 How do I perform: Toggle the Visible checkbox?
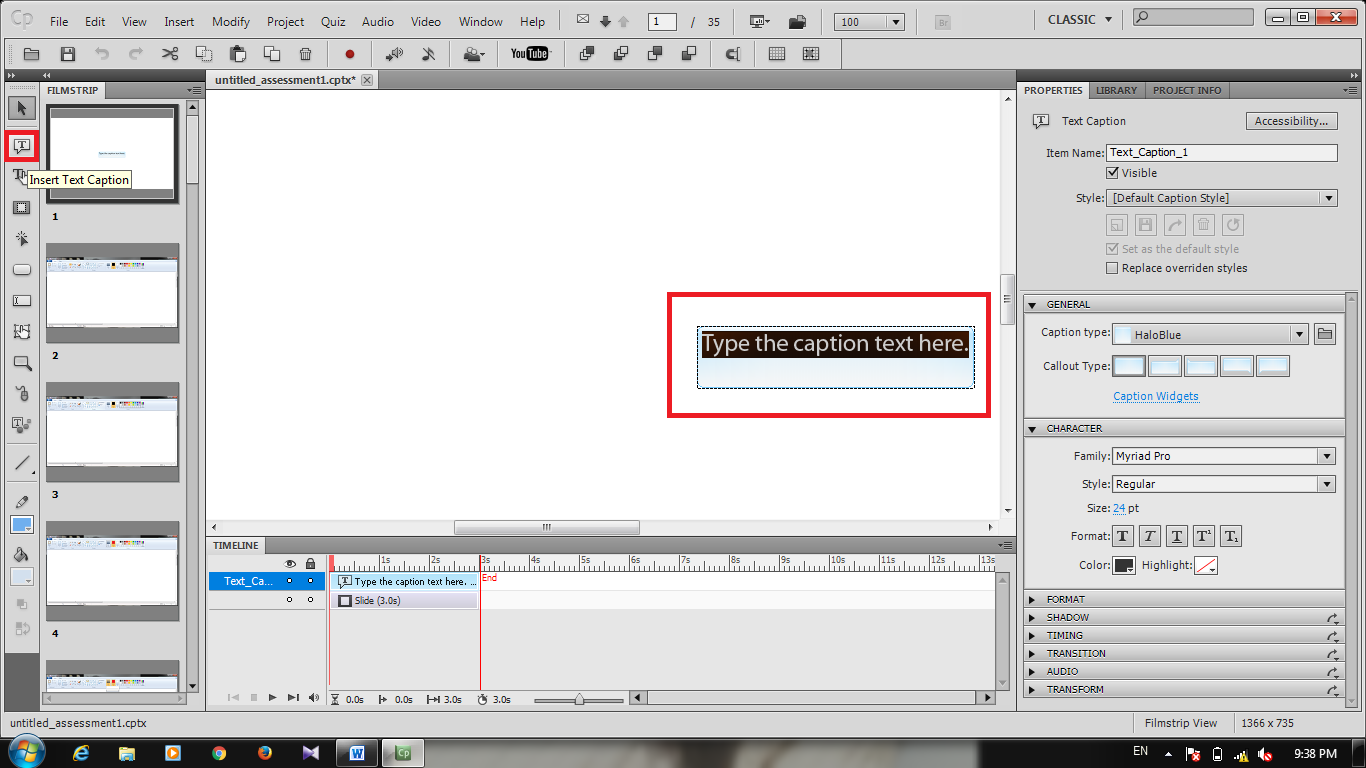point(1112,173)
